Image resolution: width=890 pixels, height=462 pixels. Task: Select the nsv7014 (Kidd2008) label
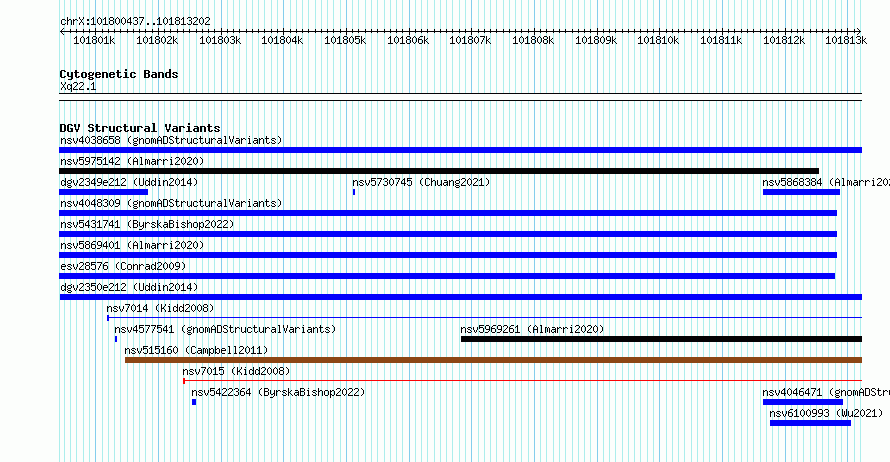click(160, 308)
